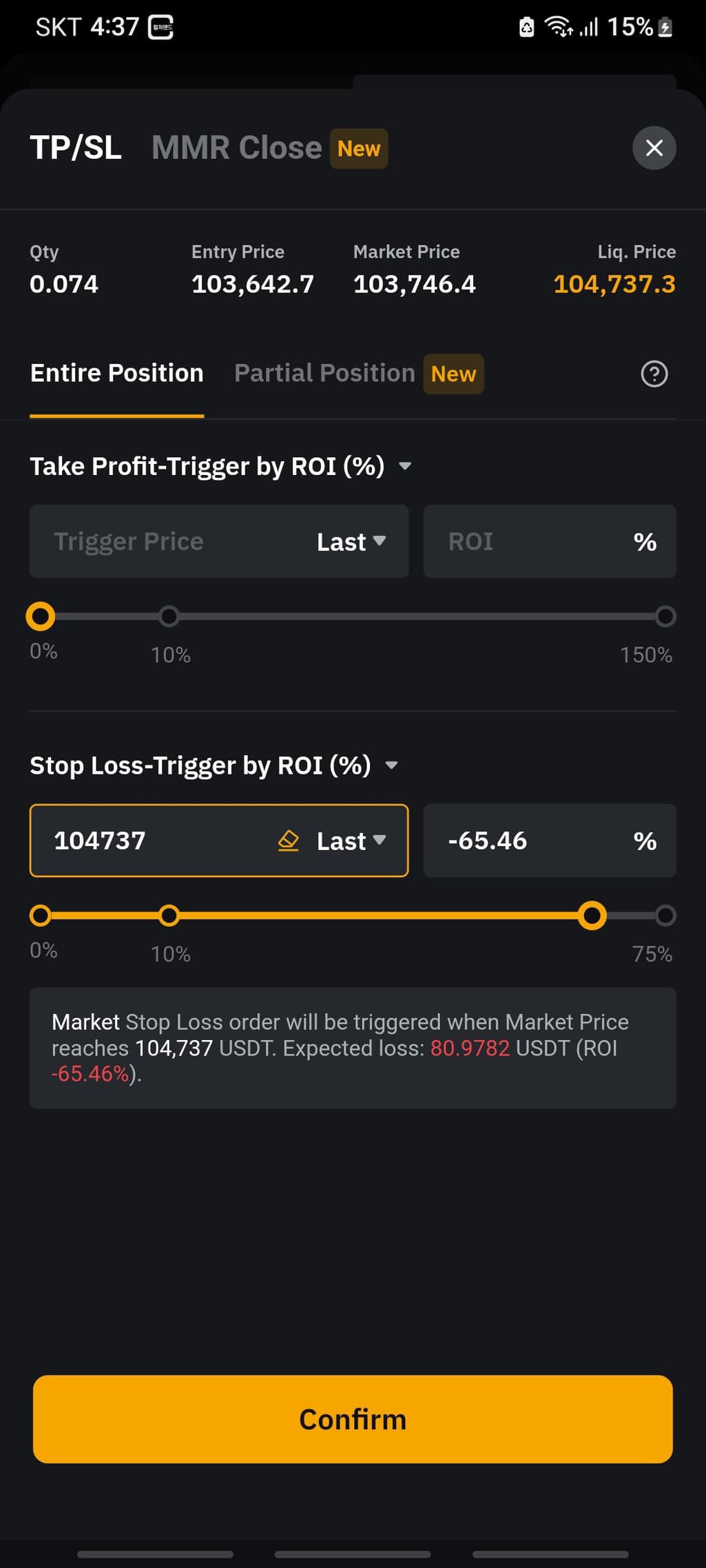The image size is (706, 1568).
Task: Set take profit slider to 10% marker
Action: pos(169,616)
